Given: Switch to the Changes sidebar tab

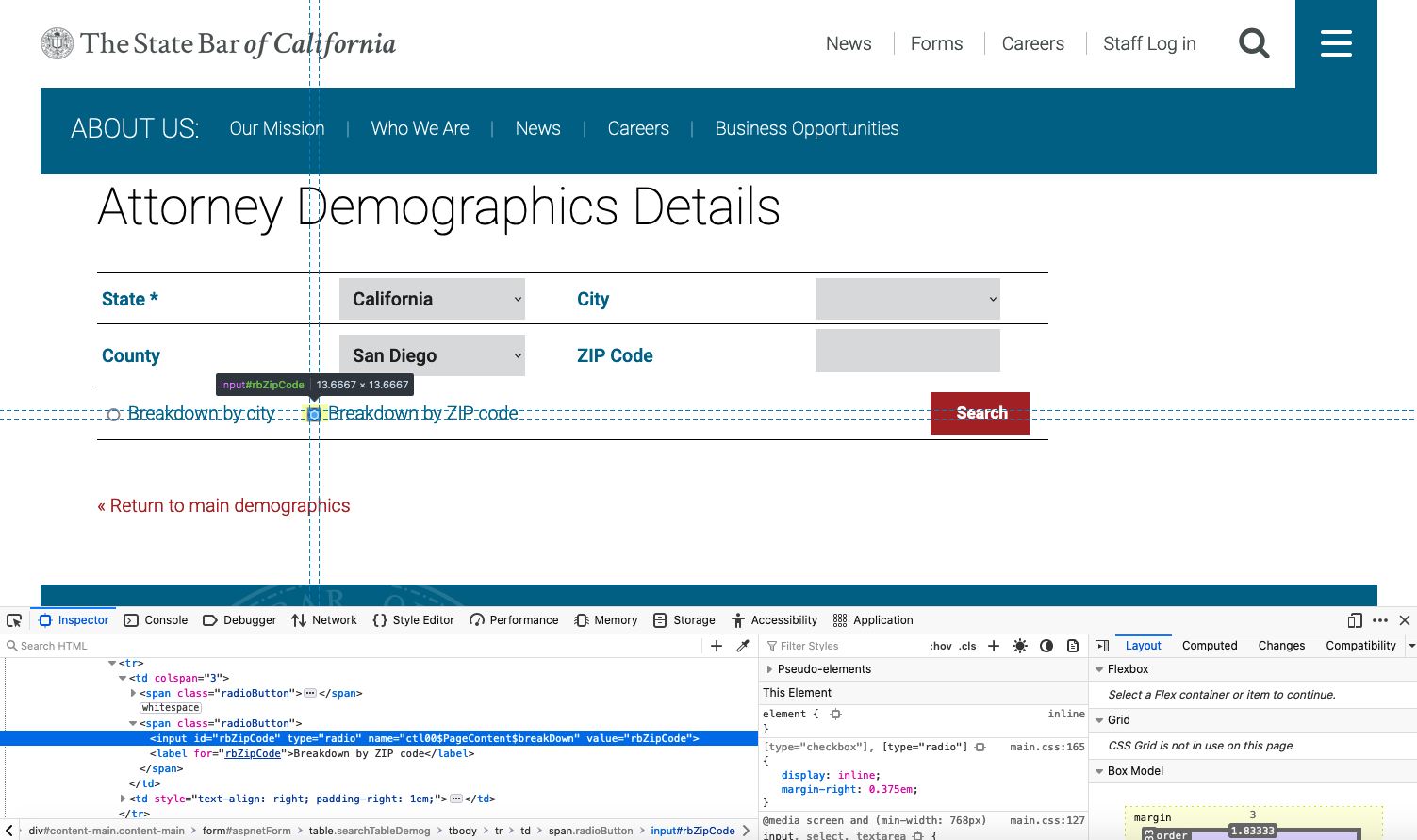Looking at the screenshot, I should click(x=1281, y=646).
